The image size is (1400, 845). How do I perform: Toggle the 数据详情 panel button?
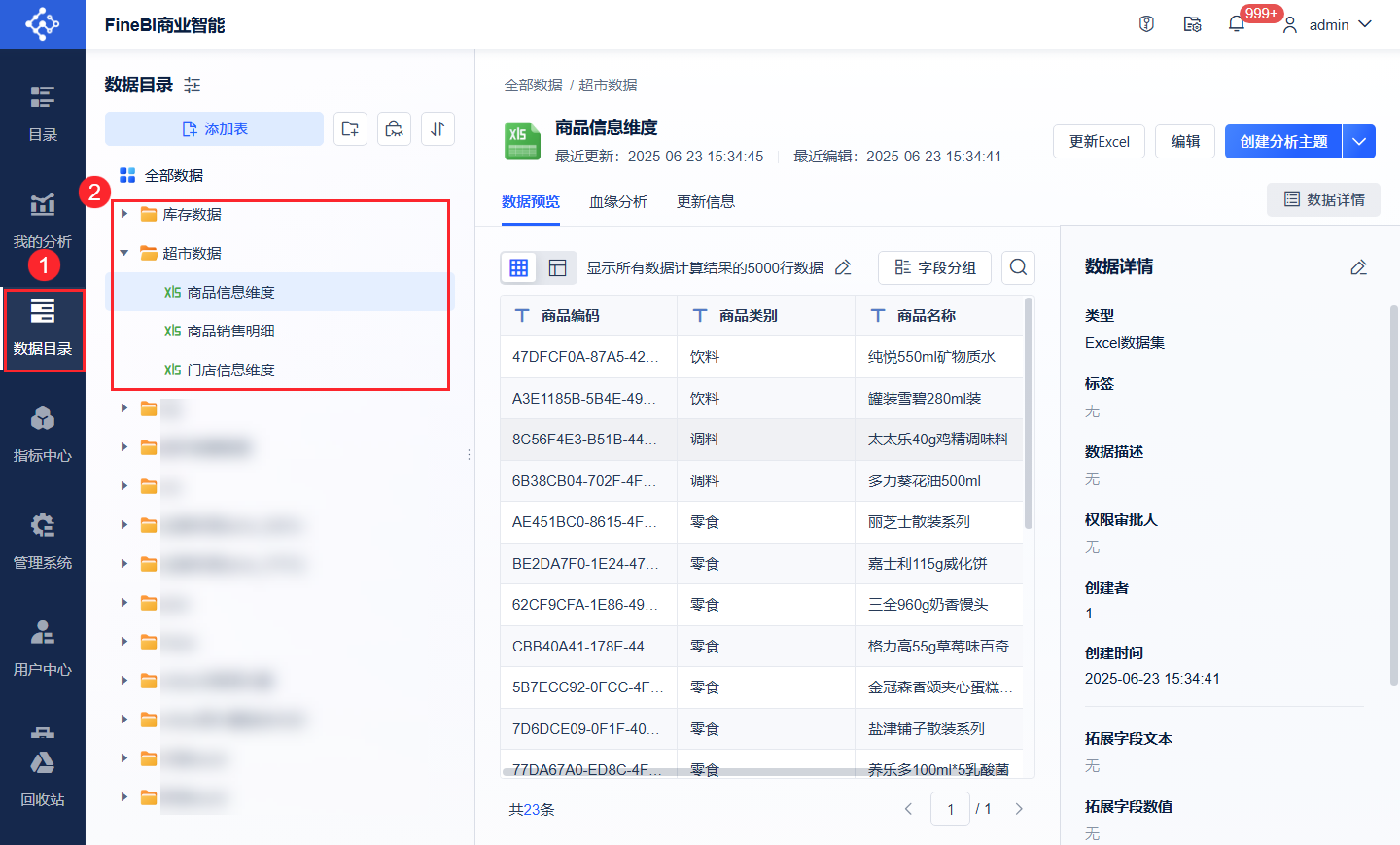[x=1323, y=199]
